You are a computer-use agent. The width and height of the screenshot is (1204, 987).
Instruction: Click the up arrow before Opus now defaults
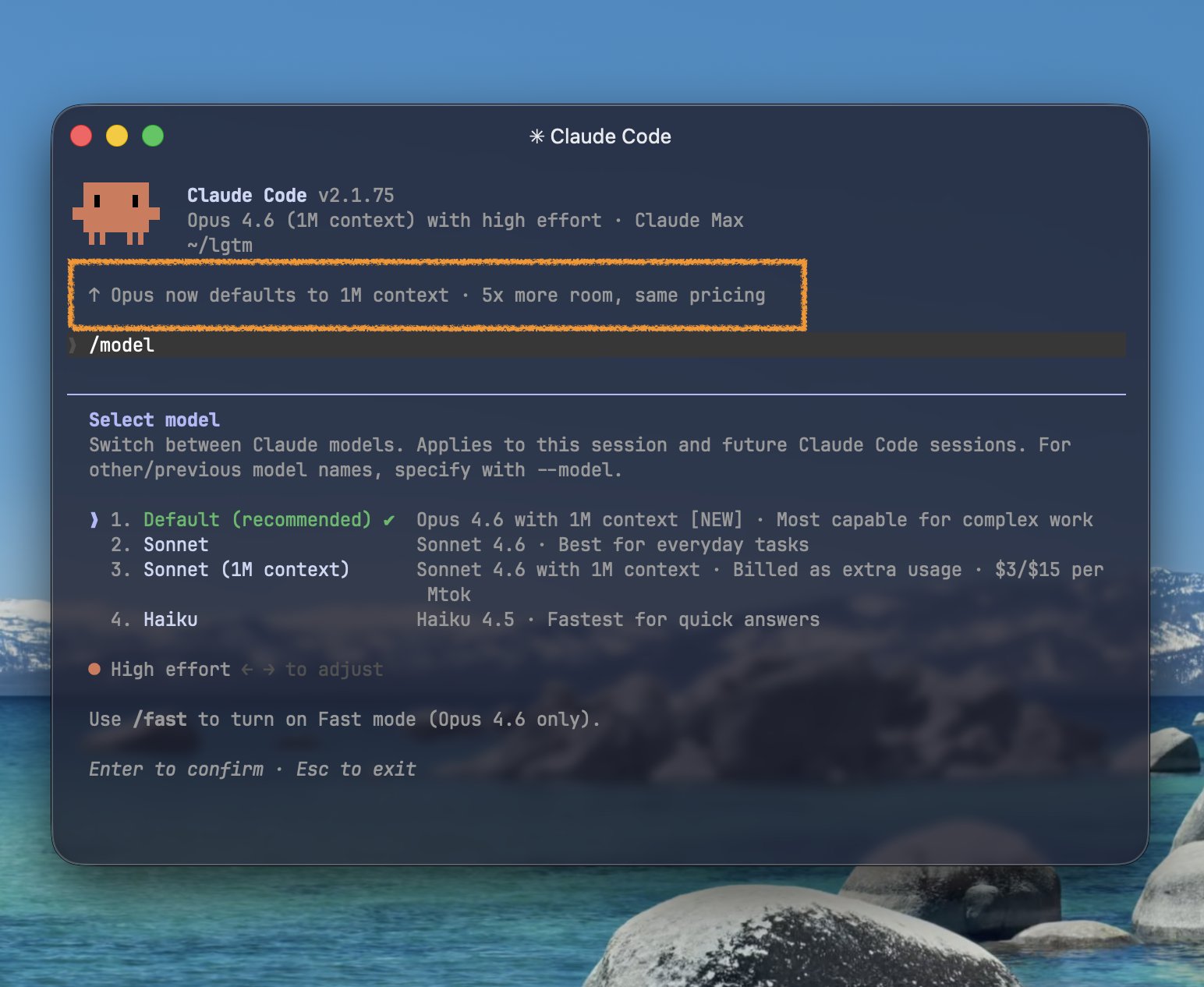coord(94,295)
